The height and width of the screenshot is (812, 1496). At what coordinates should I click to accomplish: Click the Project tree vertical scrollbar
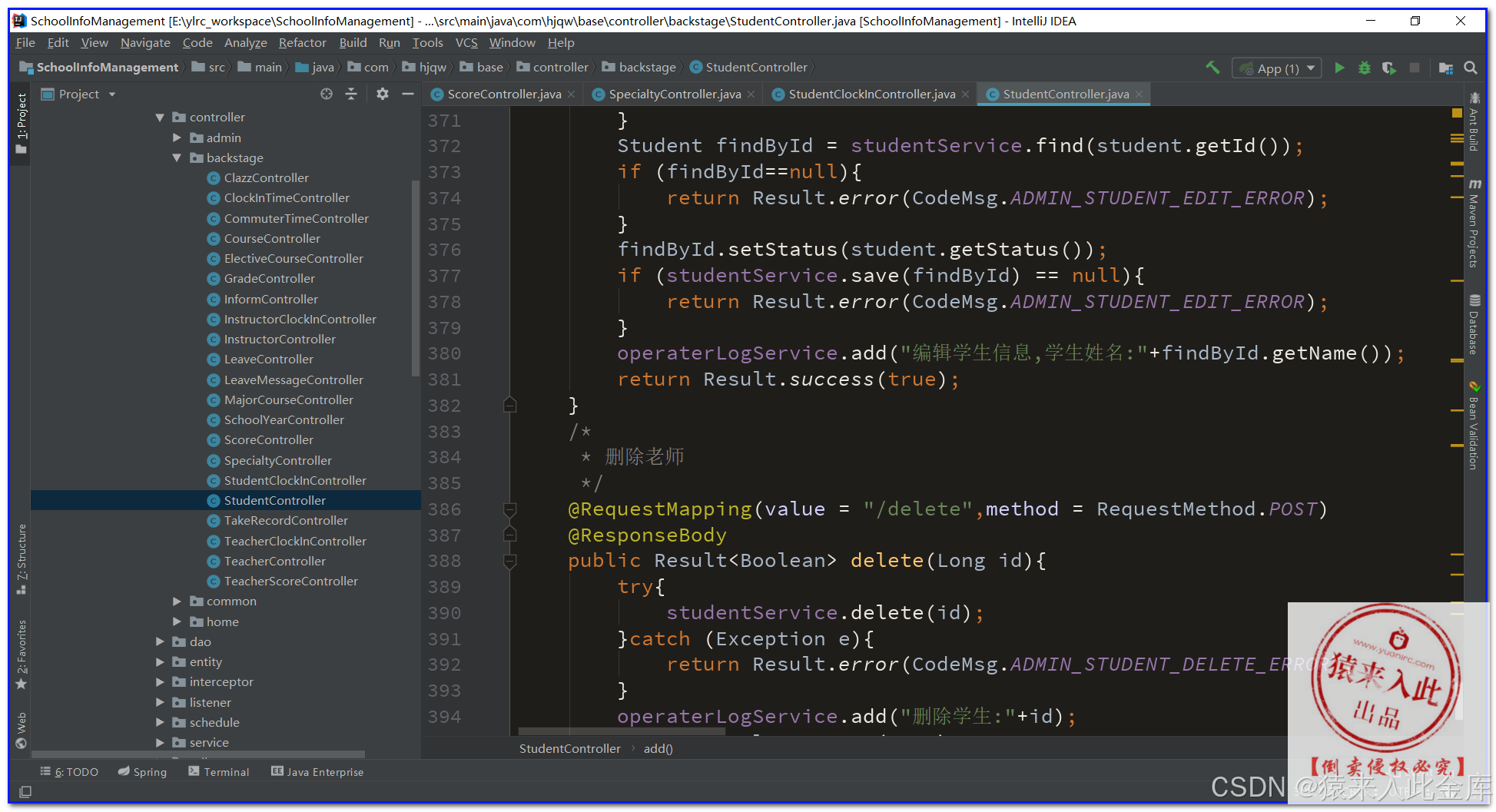(x=416, y=278)
